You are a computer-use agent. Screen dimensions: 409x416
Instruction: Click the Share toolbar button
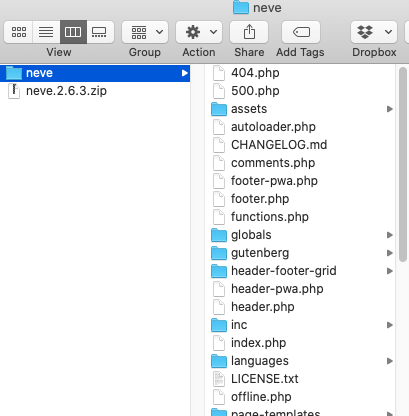coord(249,32)
